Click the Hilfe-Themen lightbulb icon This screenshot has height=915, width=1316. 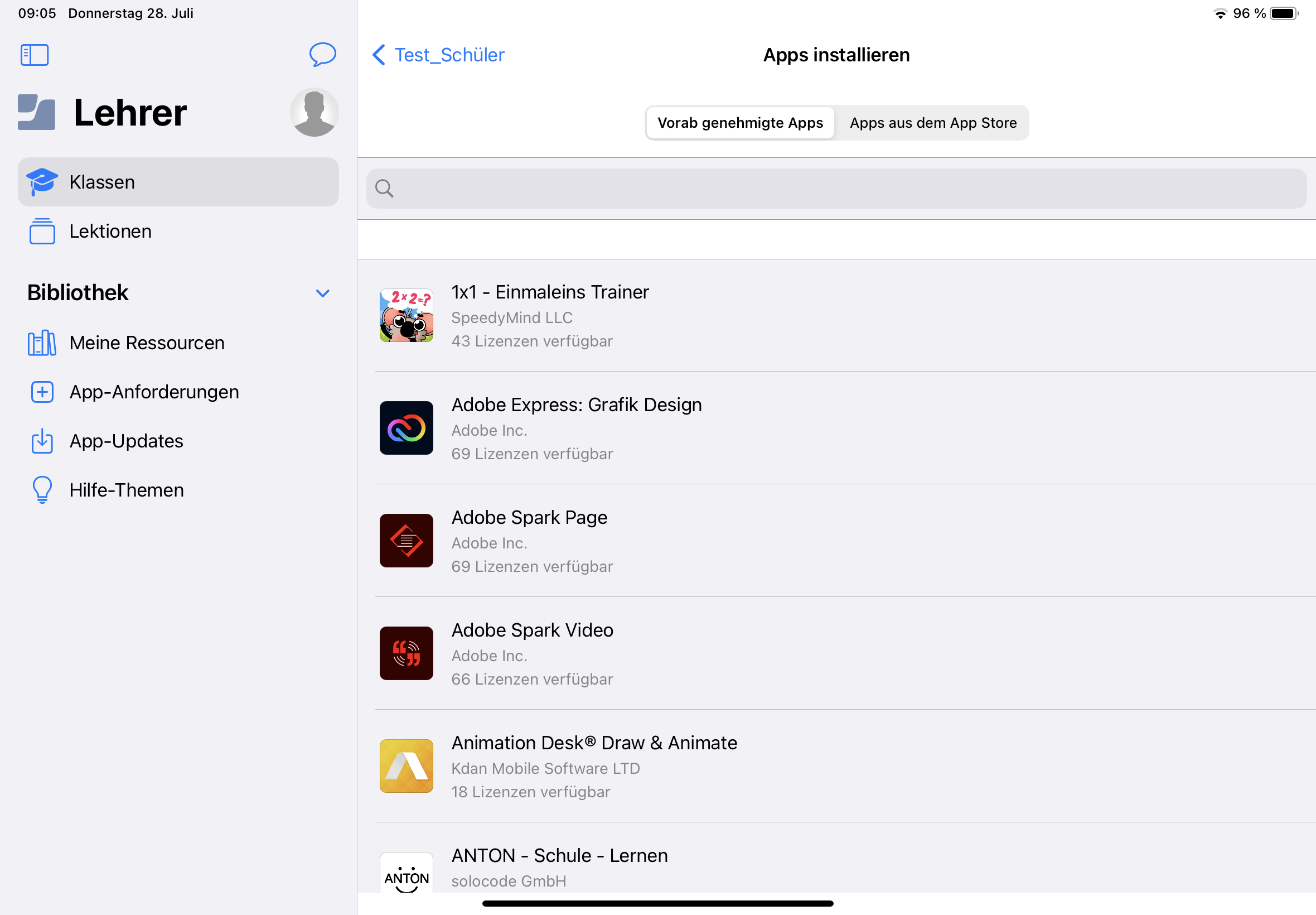[42, 490]
